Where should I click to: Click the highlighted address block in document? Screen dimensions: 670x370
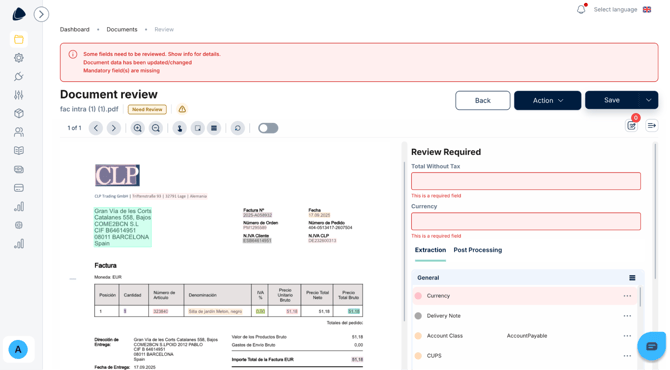(x=123, y=227)
